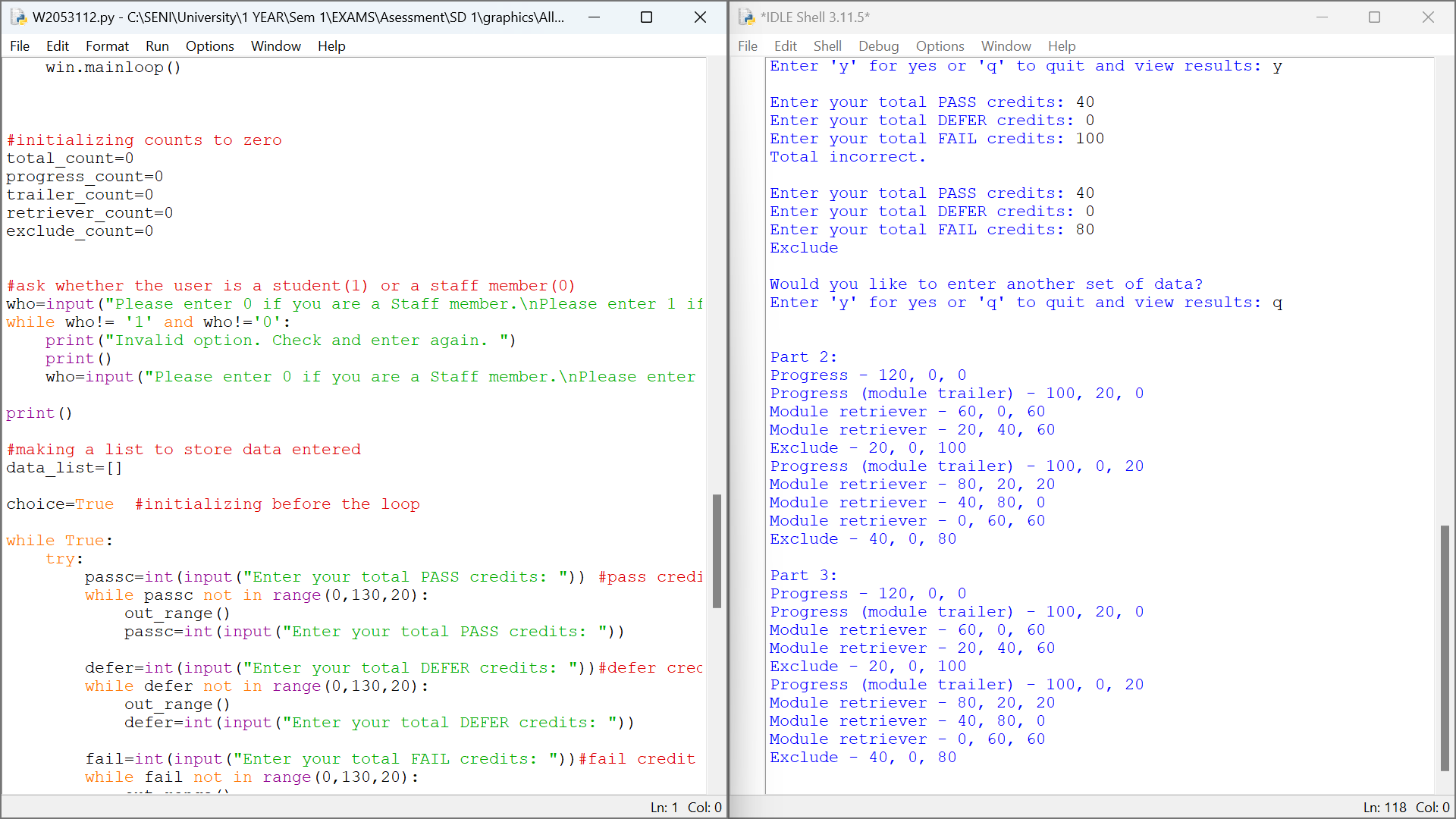Maximize the W2053112.py editor window
The image size is (1456, 819).
pyautogui.click(x=647, y=17)
